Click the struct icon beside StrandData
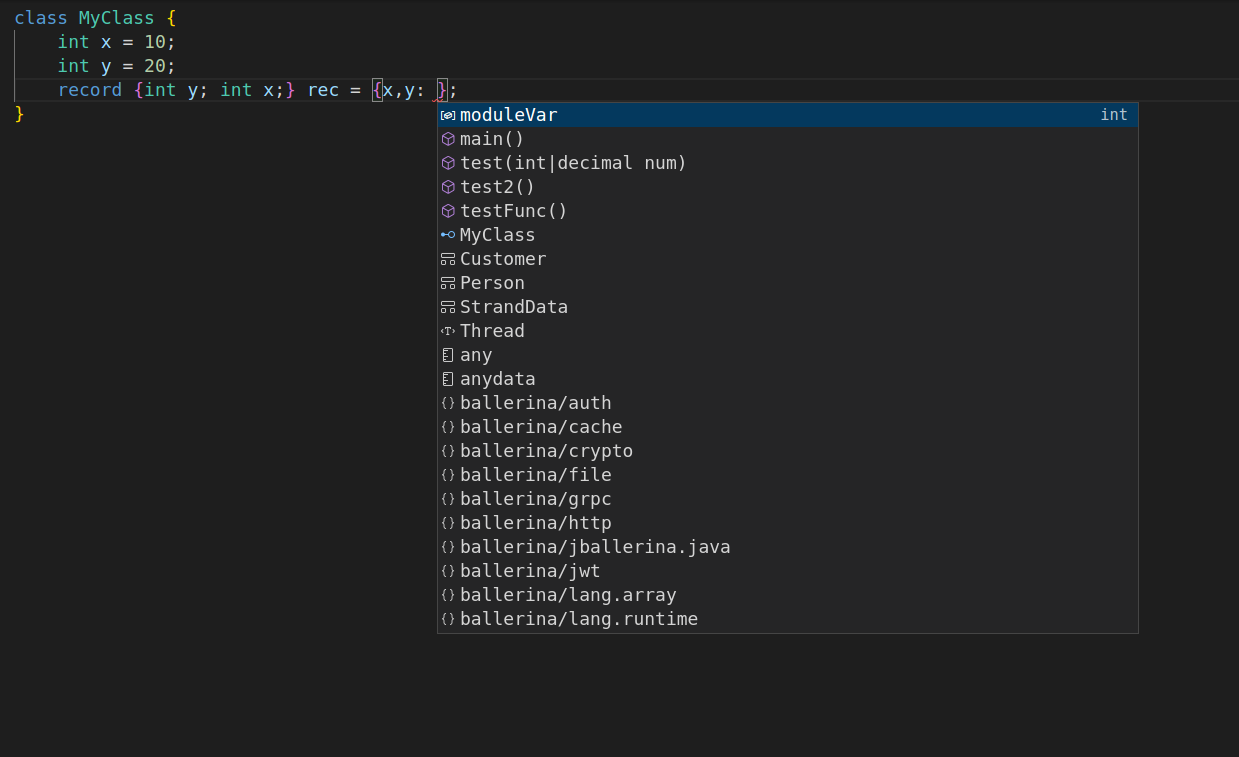 click(x=448, y=307)
